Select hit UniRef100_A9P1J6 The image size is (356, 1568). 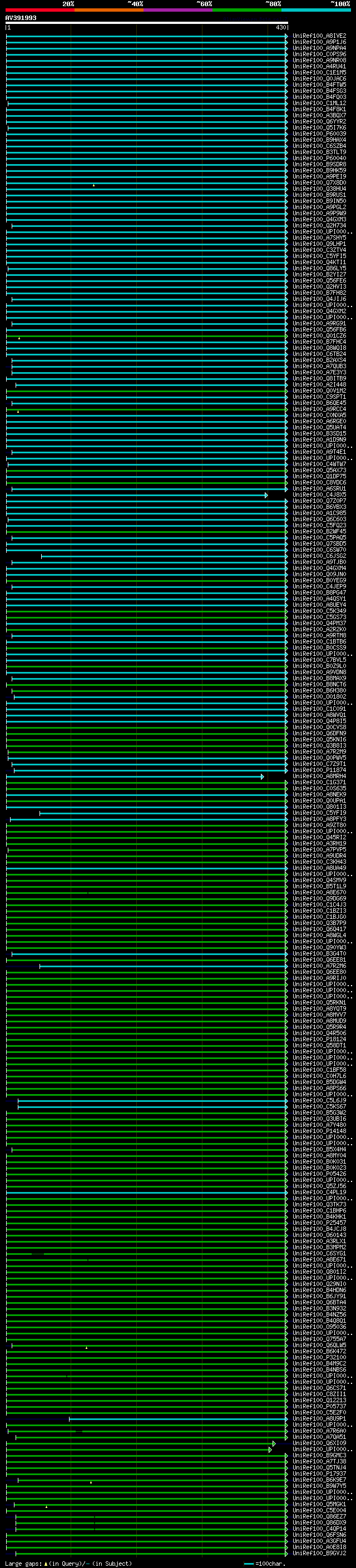coord(319,42)
